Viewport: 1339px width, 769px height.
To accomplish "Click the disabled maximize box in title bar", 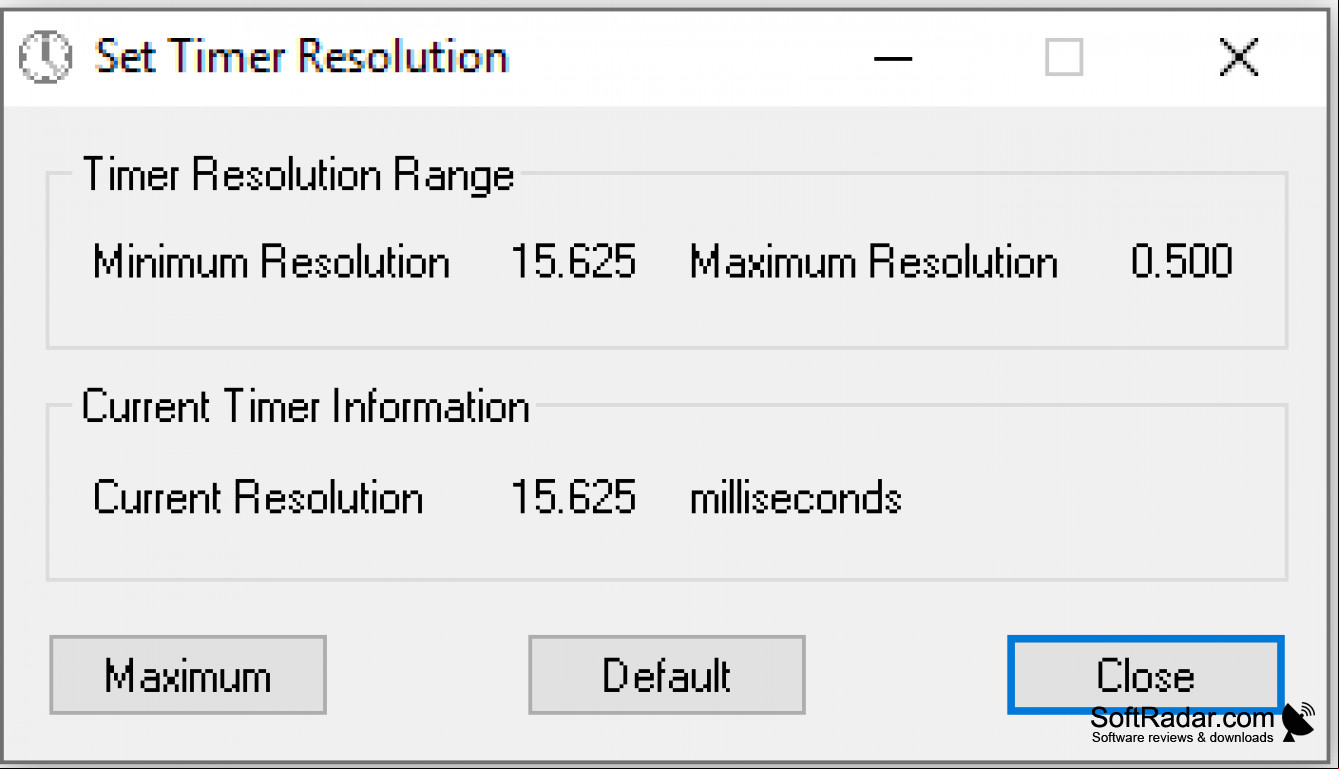I will click(1064, 57).
